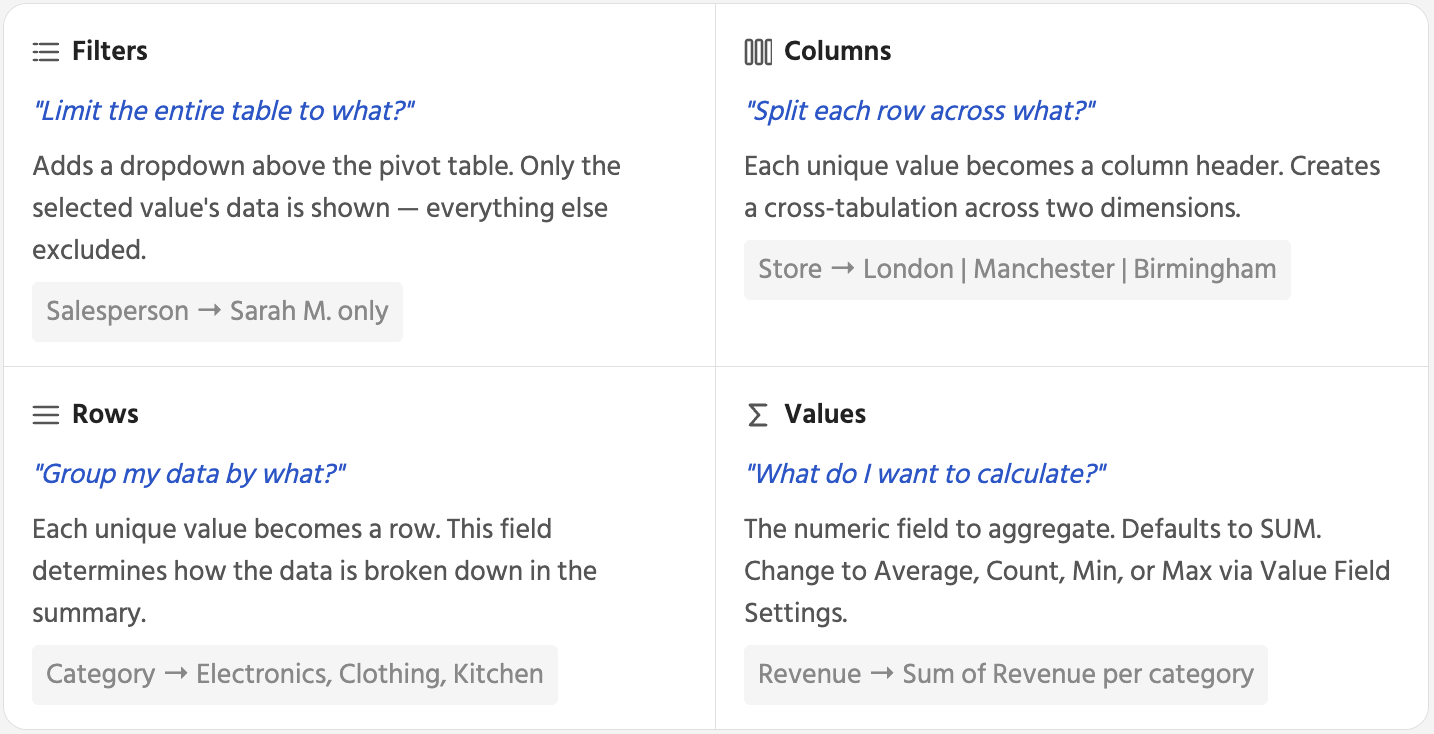
Task: Click the Filters description about dropdown
Action: (326, 207)
